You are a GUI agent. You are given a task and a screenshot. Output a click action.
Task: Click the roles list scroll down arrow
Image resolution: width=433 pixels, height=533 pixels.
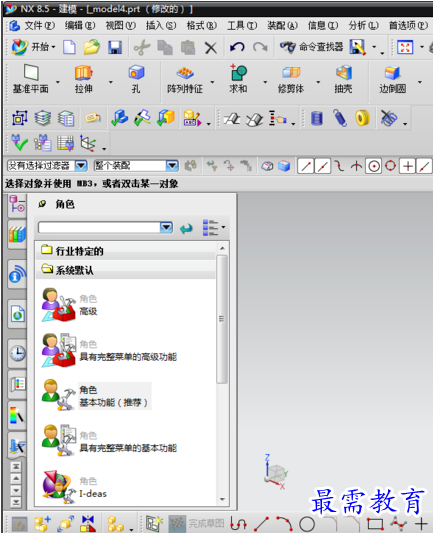tap(222, 499)
